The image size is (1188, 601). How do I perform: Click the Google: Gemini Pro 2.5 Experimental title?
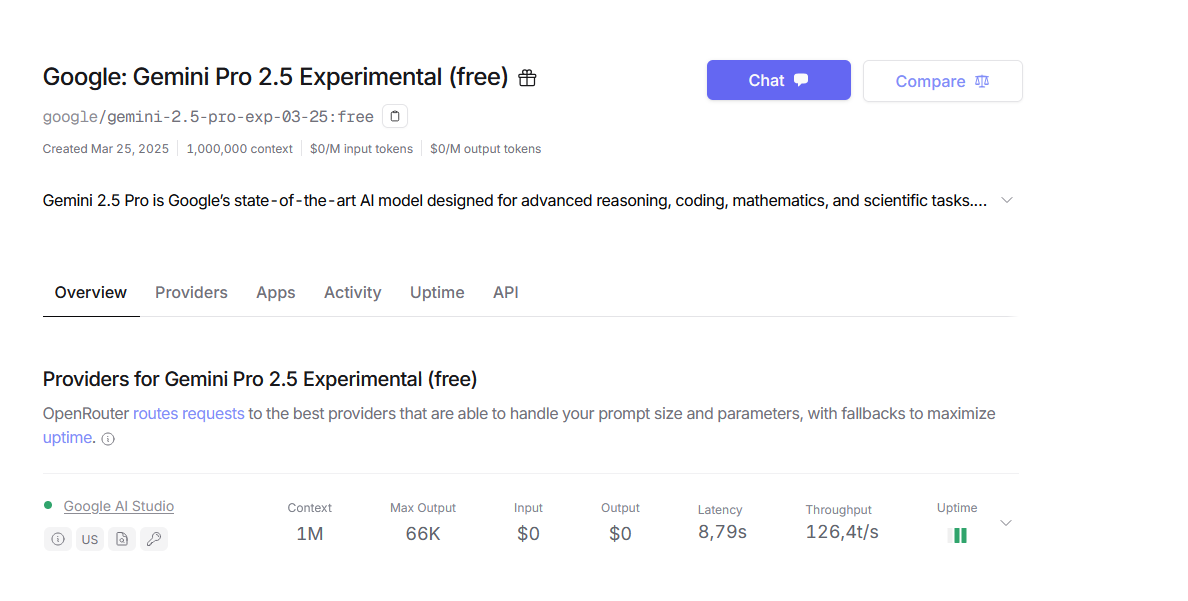(275, 77)
